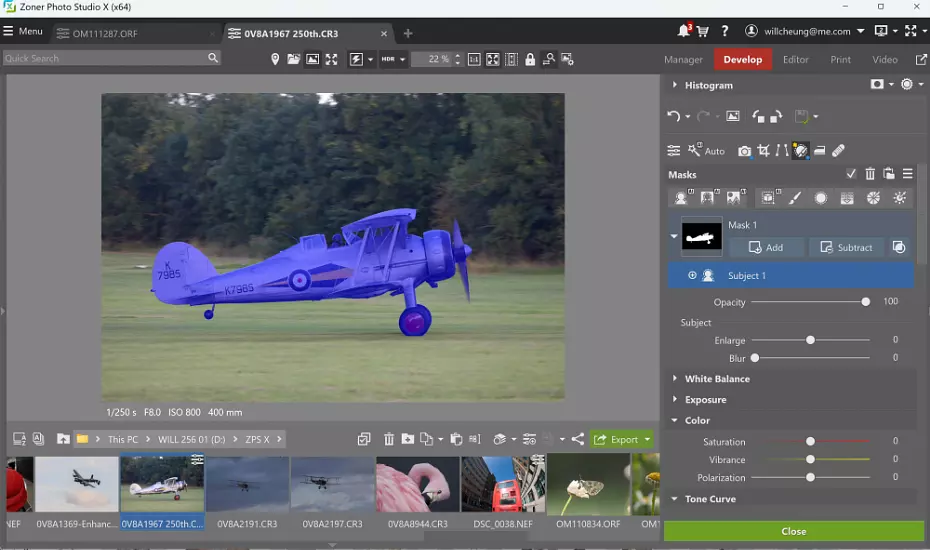Open the Export dropdown arrow
Image resolution: width=930 pixels, height=550 pixels.
point(647,440)
